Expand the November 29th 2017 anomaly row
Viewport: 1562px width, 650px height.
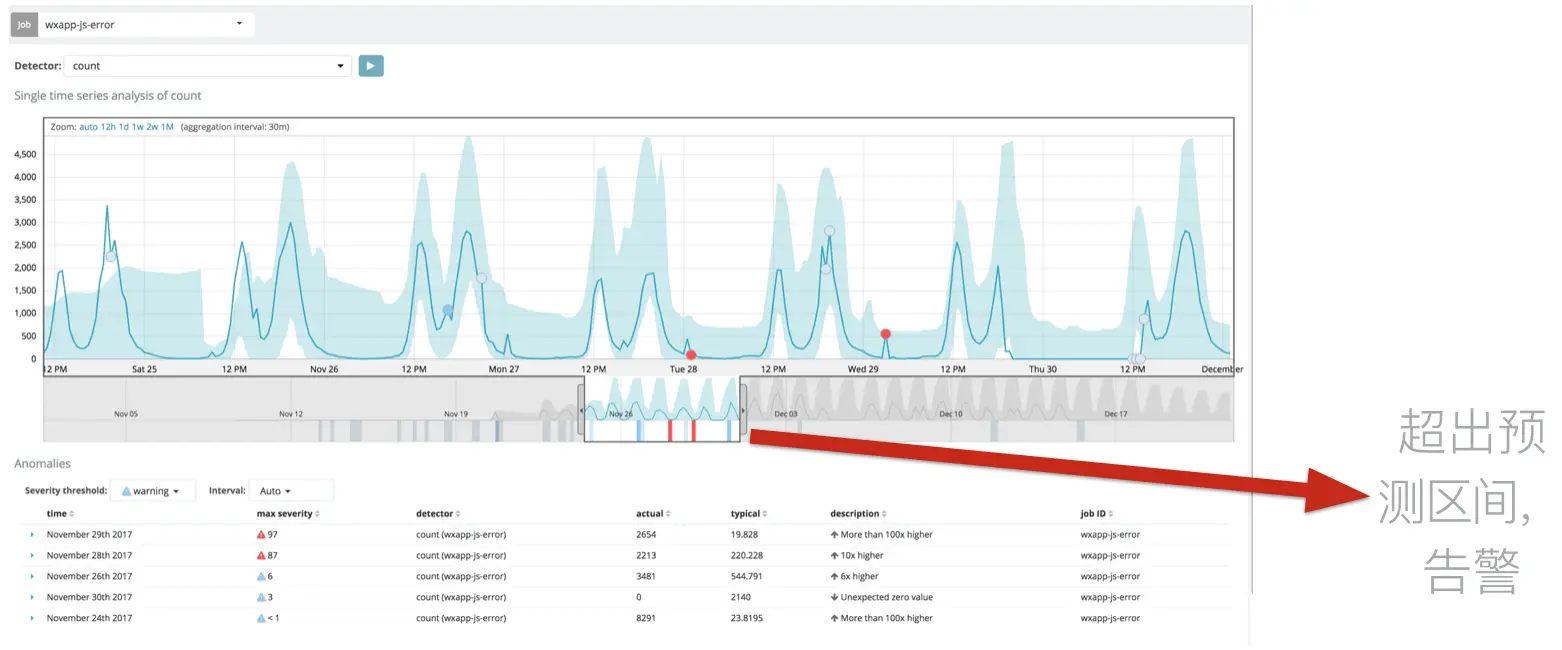32,535
